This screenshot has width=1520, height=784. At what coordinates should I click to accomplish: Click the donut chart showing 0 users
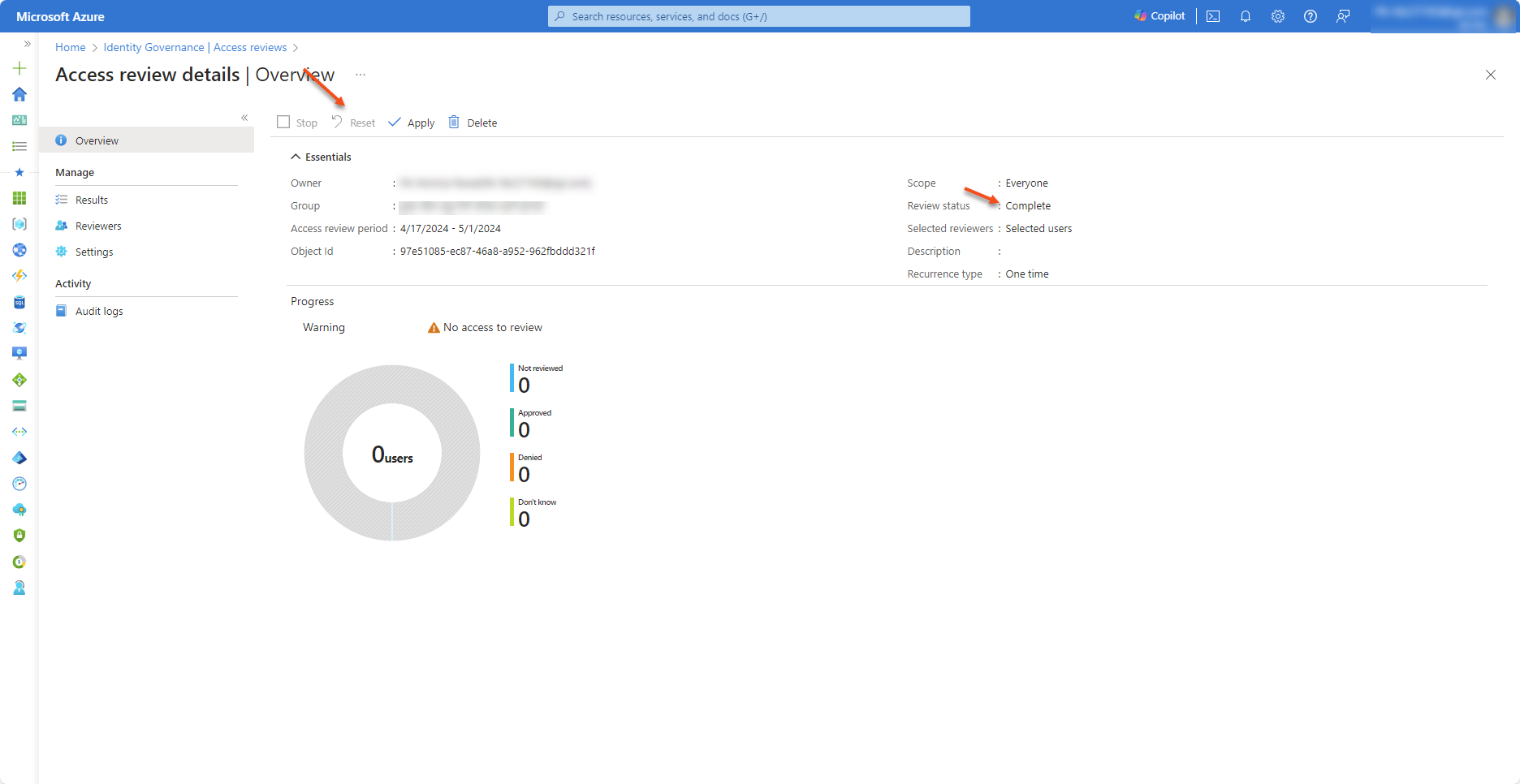click(392, 453)
